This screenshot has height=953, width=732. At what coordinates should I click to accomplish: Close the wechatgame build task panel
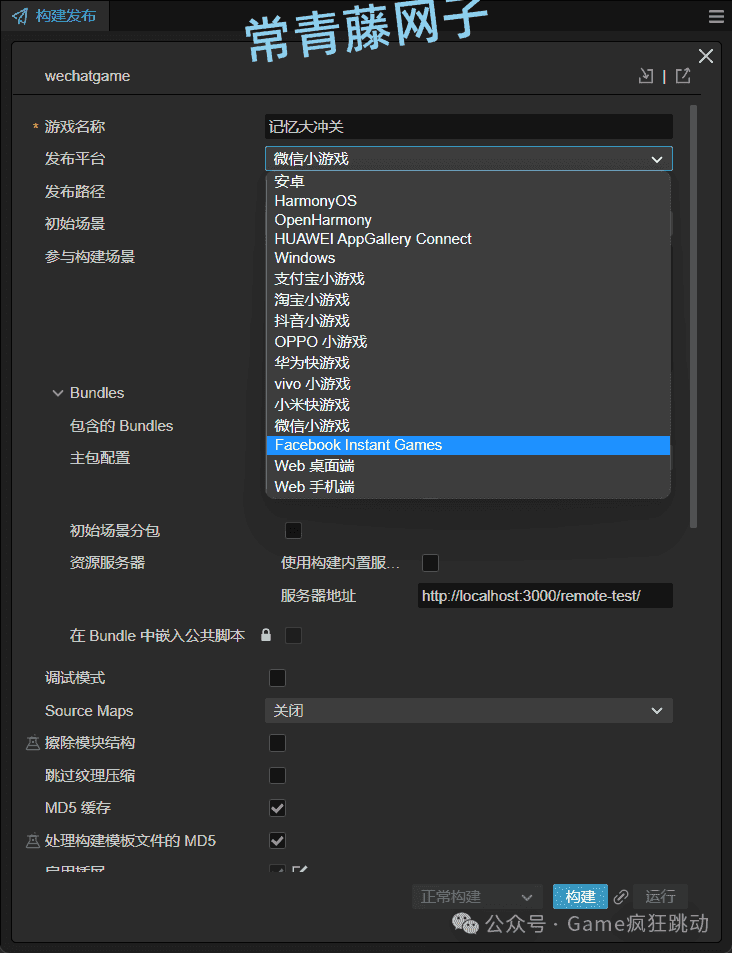coord(706,56)
